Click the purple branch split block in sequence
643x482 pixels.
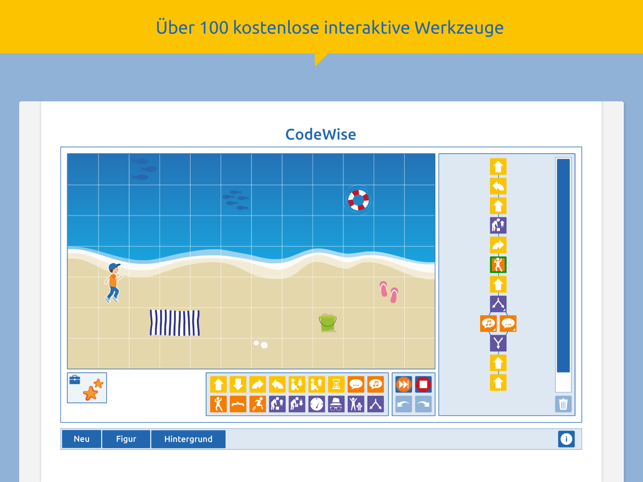pos(498,304)
